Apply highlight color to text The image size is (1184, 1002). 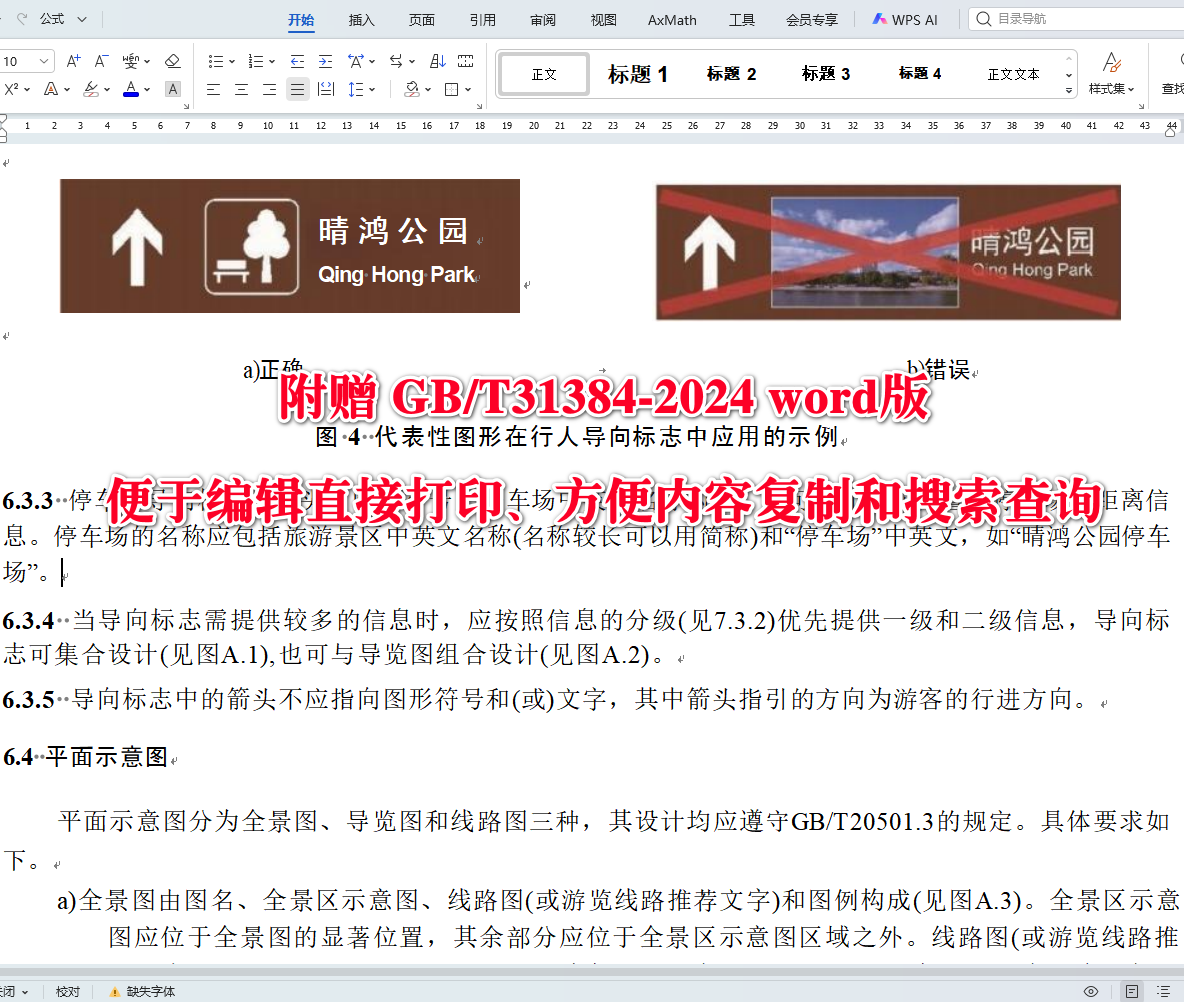coord(91,89)
